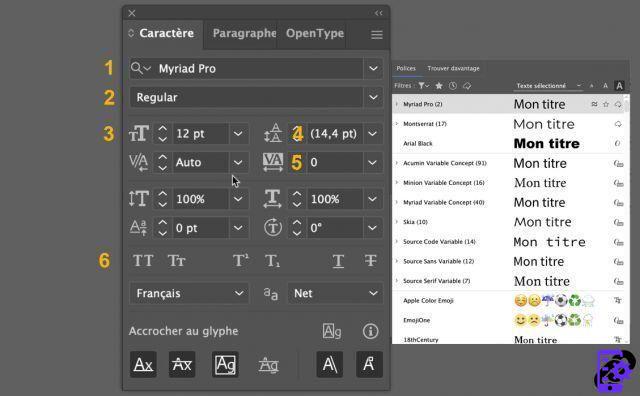
Task: Toggle Superscript text style
Action: [x=241, y=260]
